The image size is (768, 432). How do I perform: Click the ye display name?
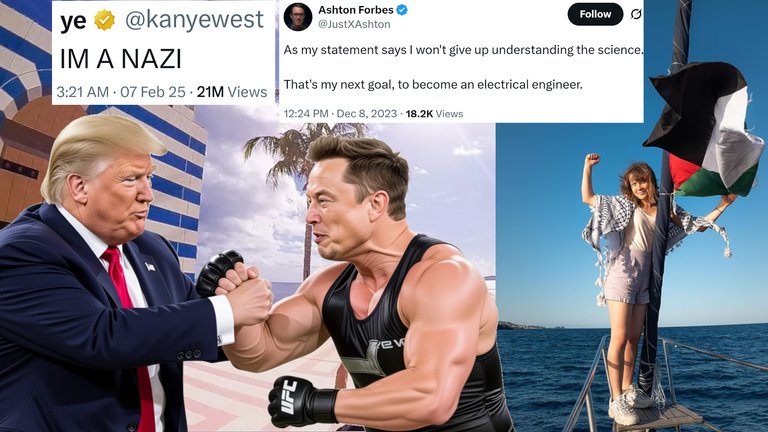(73, 21)
